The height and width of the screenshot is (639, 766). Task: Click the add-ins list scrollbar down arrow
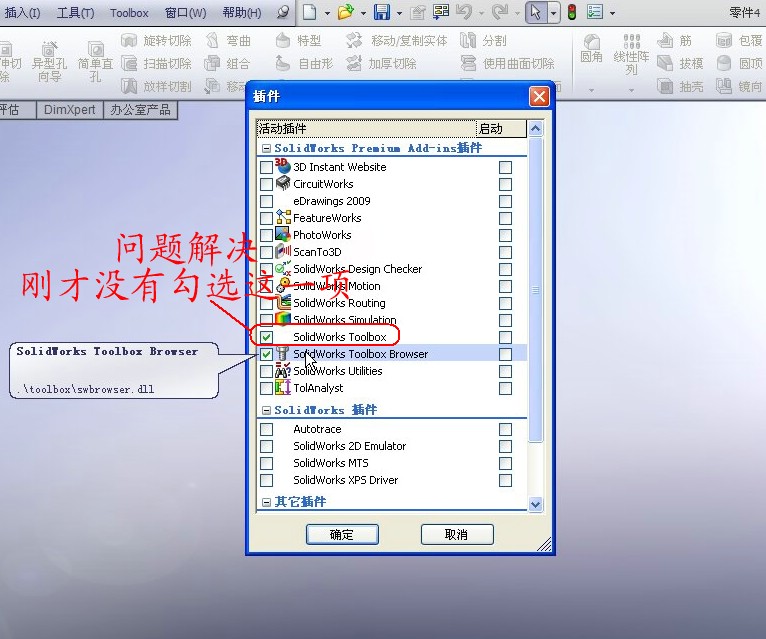[535, 504]
